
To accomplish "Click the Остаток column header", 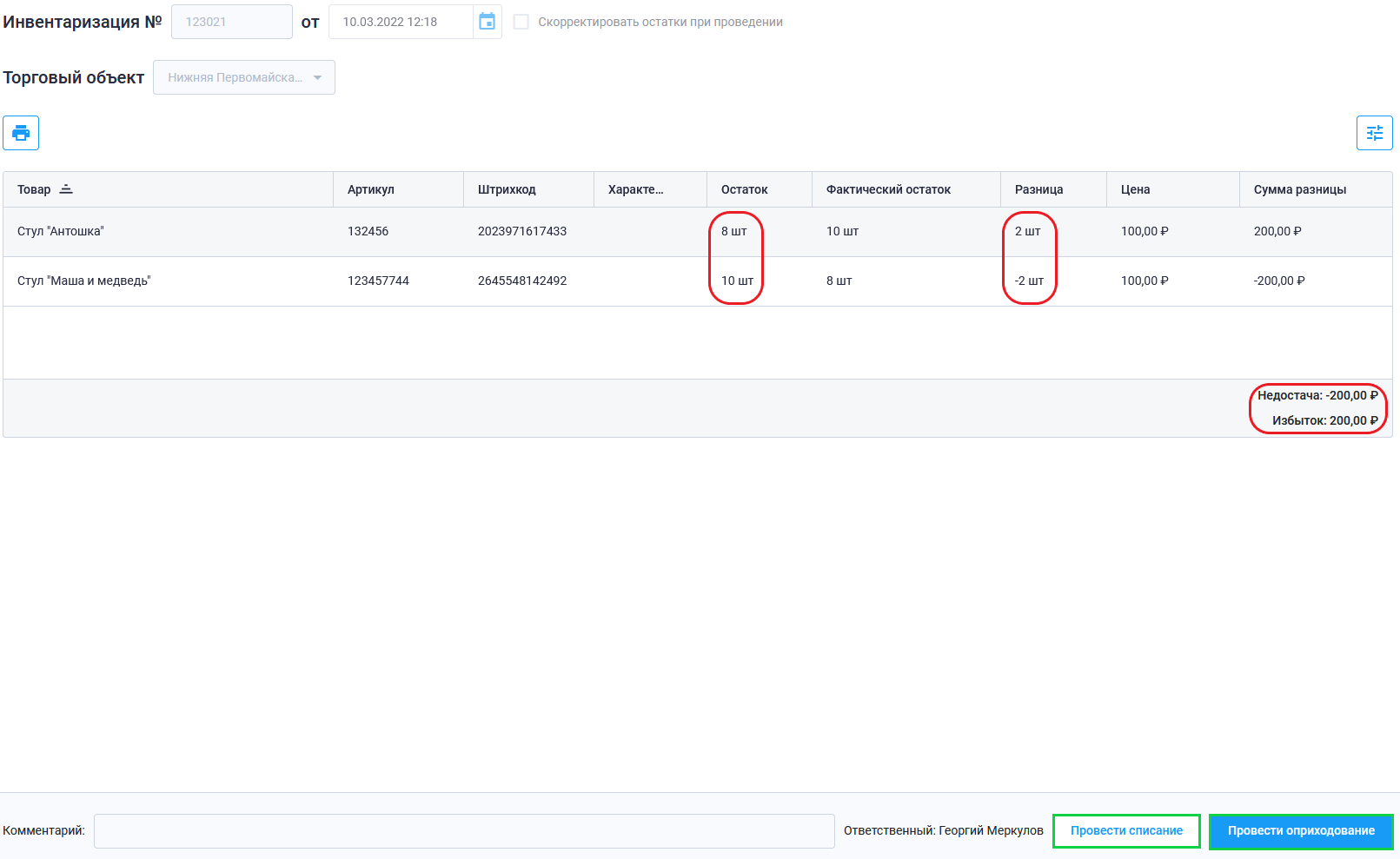I will coord(760,189).
